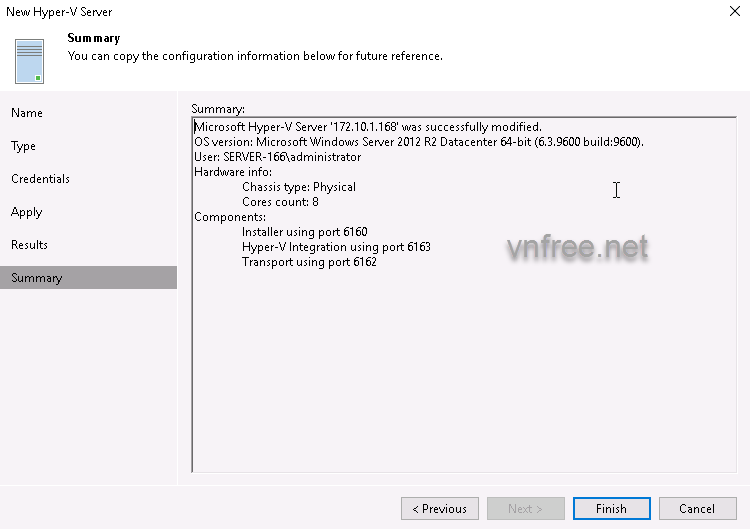Go to the Name wizard step

coord(27,113)
